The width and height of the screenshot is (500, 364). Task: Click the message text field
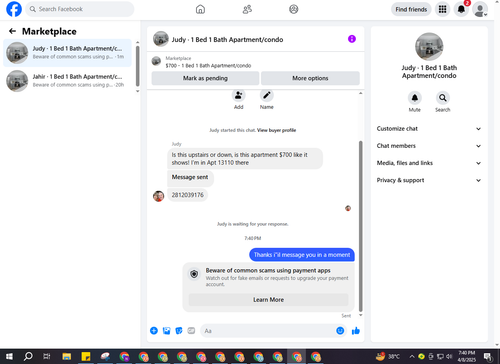pos(268,331)
